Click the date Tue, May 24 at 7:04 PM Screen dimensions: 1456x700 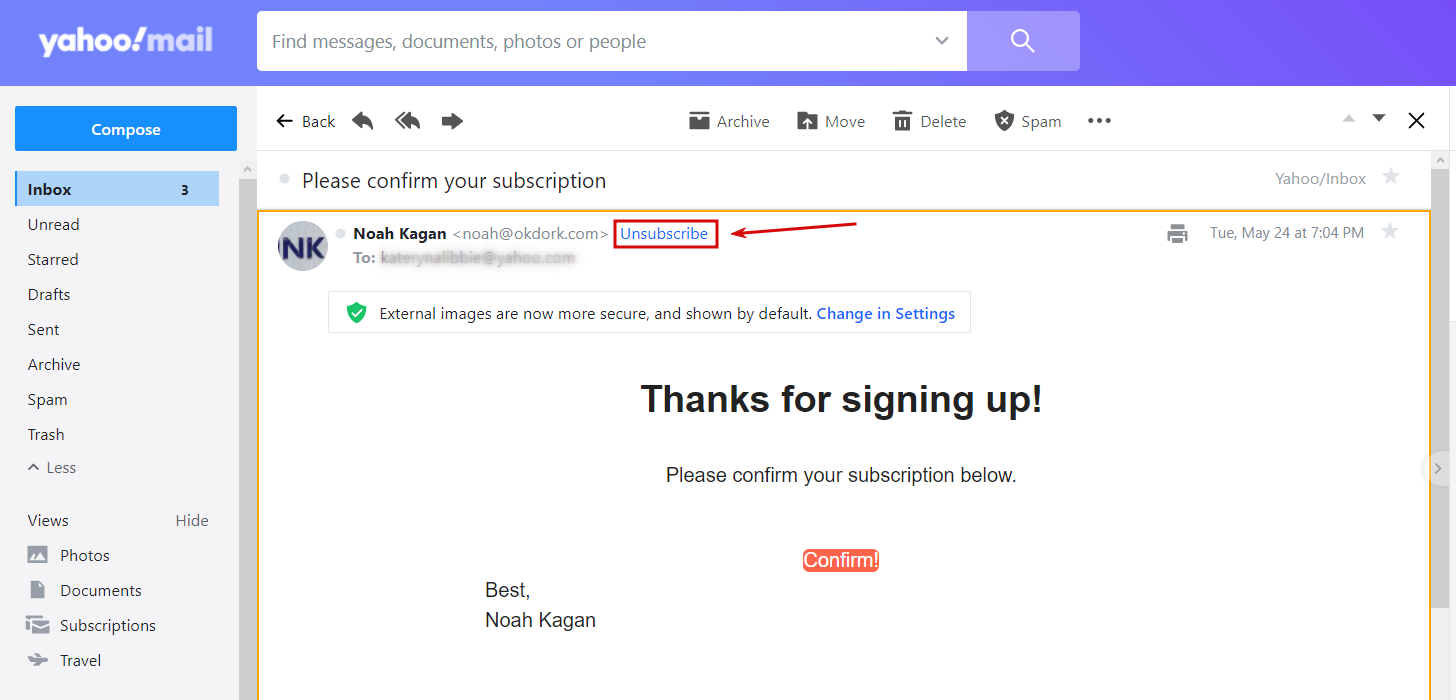point(1287,232)
